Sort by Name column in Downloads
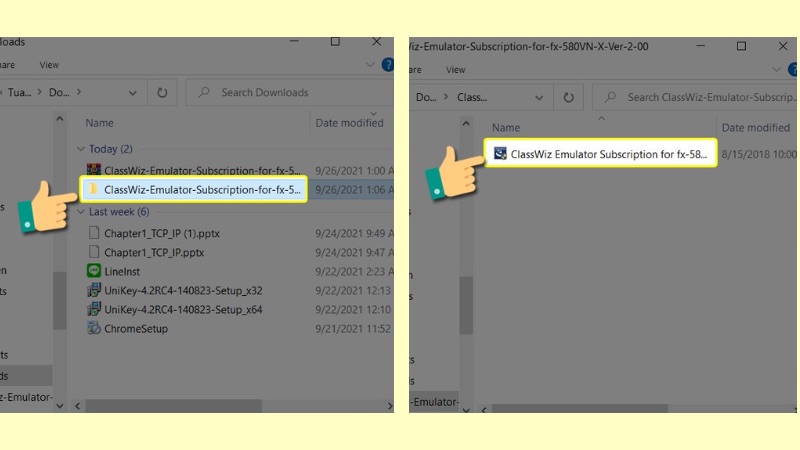The image size is (800, 450). point(99,123)
